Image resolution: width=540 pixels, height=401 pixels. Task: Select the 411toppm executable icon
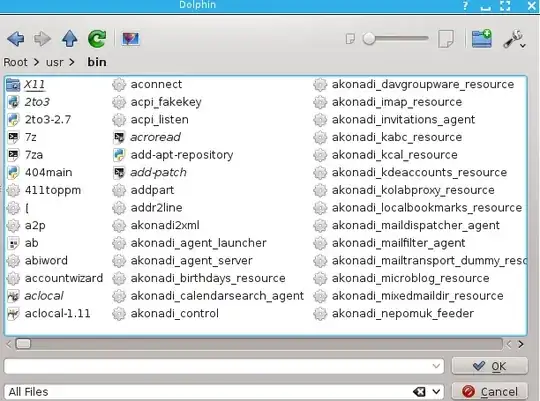pos(13,190)
